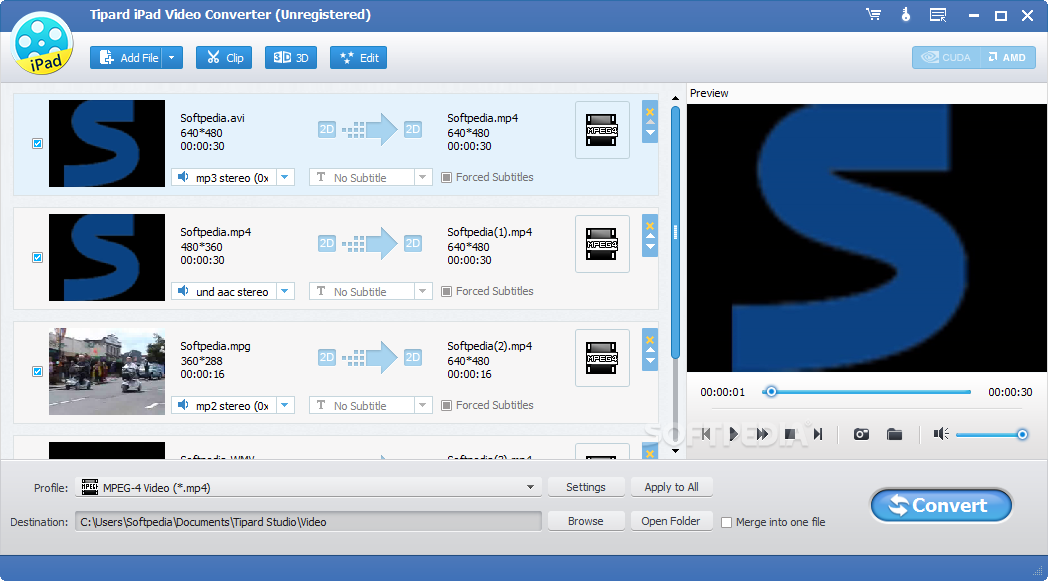Open the mp2 stereo audio track dropdown
The height and width of the screenshot is (581, 1048).
[285, 405]
